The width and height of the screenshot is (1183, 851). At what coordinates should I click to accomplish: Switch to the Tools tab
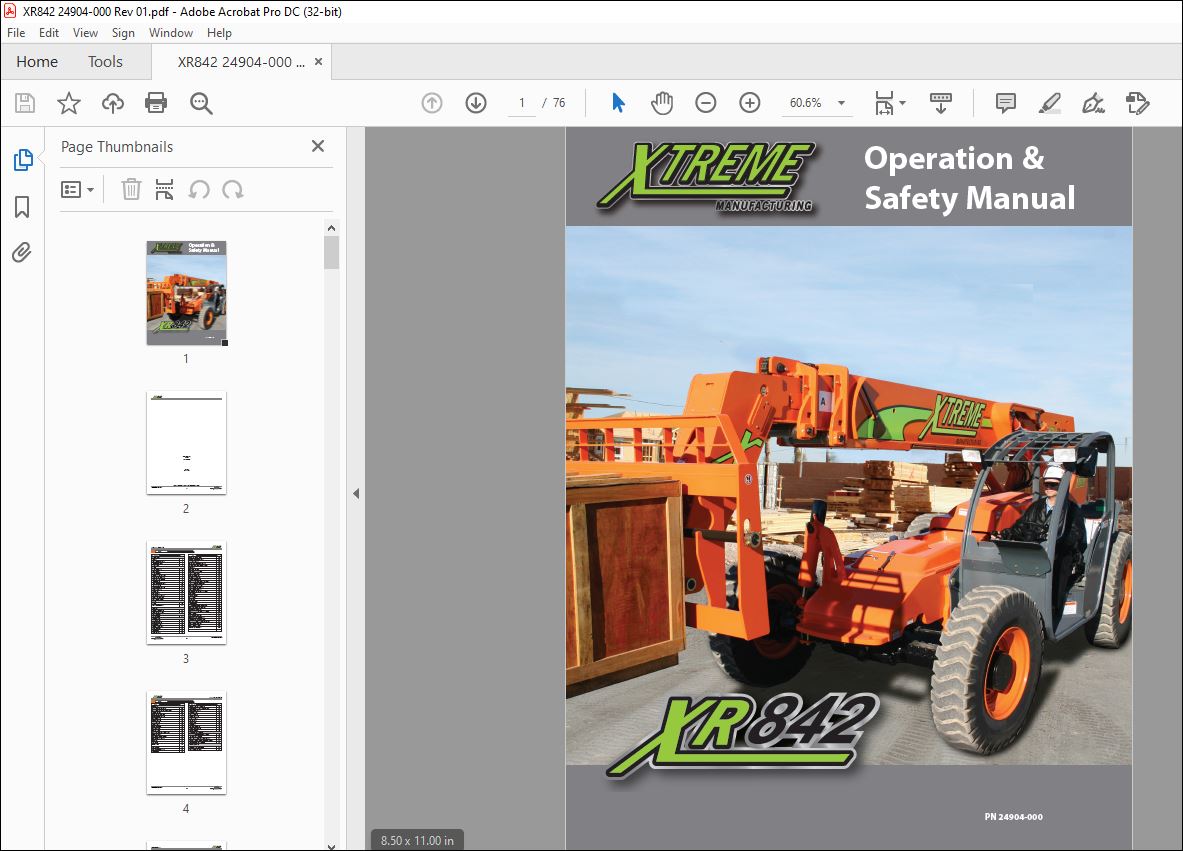coord(105,62)
